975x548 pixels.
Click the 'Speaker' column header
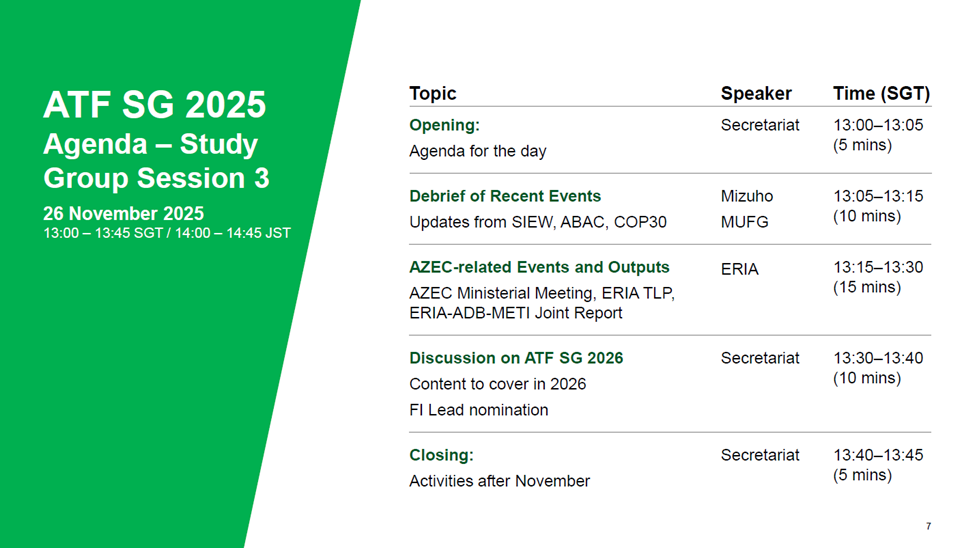click(755, 94)
